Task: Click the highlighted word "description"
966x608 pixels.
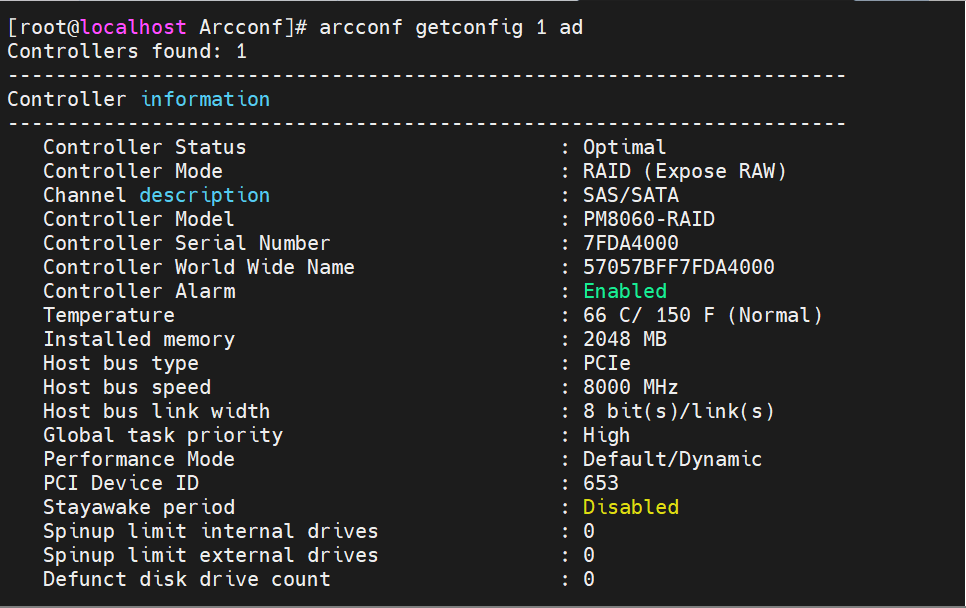Action: coord(204,195)
